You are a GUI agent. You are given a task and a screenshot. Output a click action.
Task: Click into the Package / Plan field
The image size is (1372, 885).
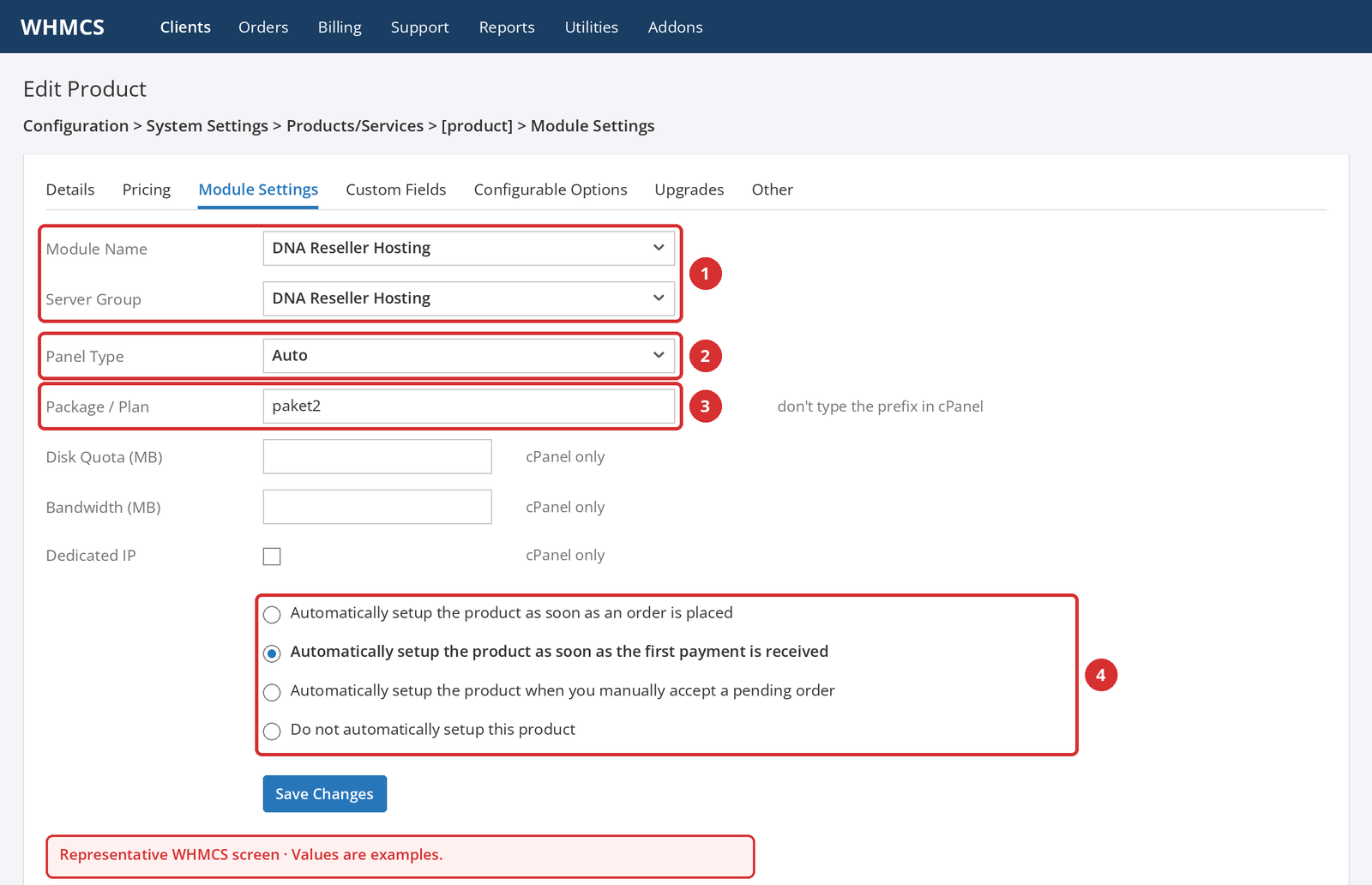coord(469,406)
